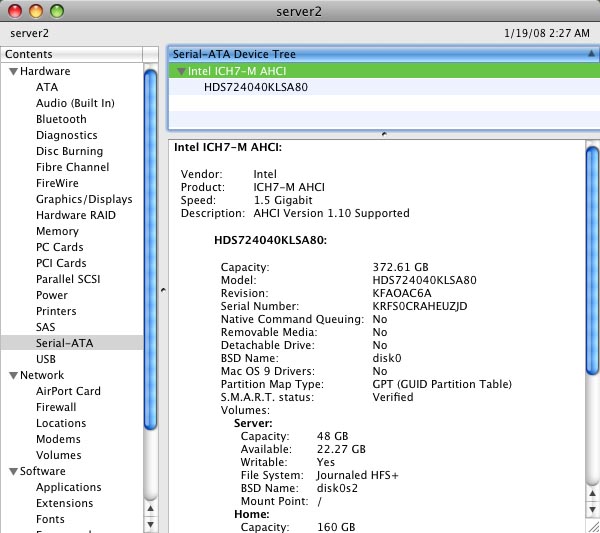Collapse the Software disclosure triangle
600x533 pixels.
(x=13, y=472)
